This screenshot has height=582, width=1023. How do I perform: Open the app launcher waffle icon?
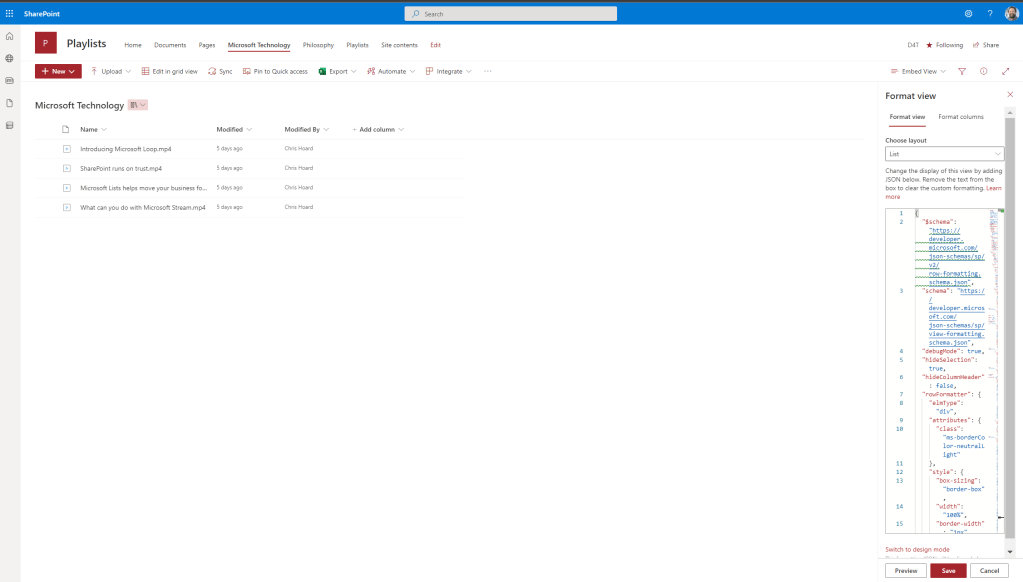(10, 13)
